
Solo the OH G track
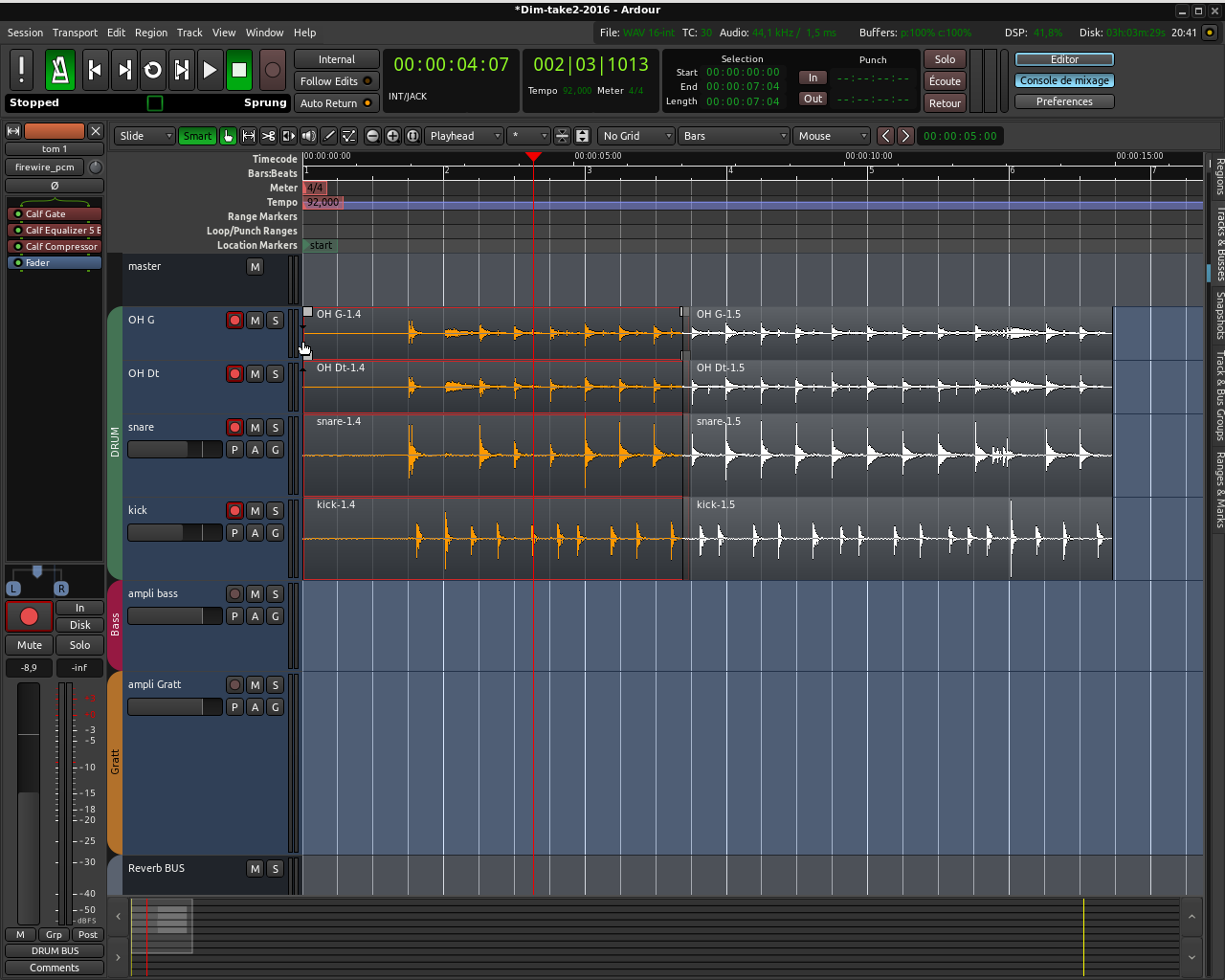pyautogui.click(x=275, y=321)
